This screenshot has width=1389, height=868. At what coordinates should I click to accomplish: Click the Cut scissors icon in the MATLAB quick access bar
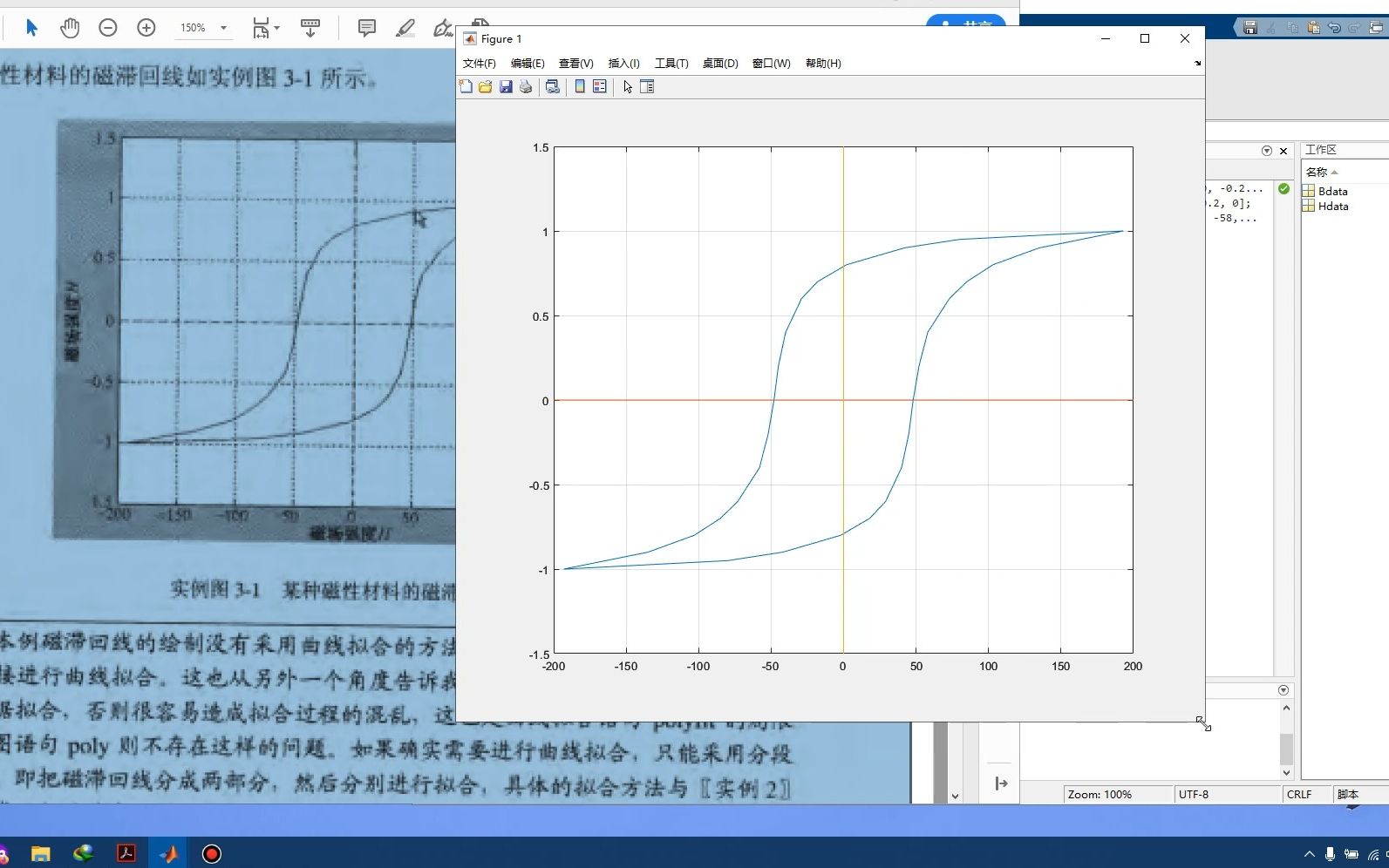point(1271,28)
